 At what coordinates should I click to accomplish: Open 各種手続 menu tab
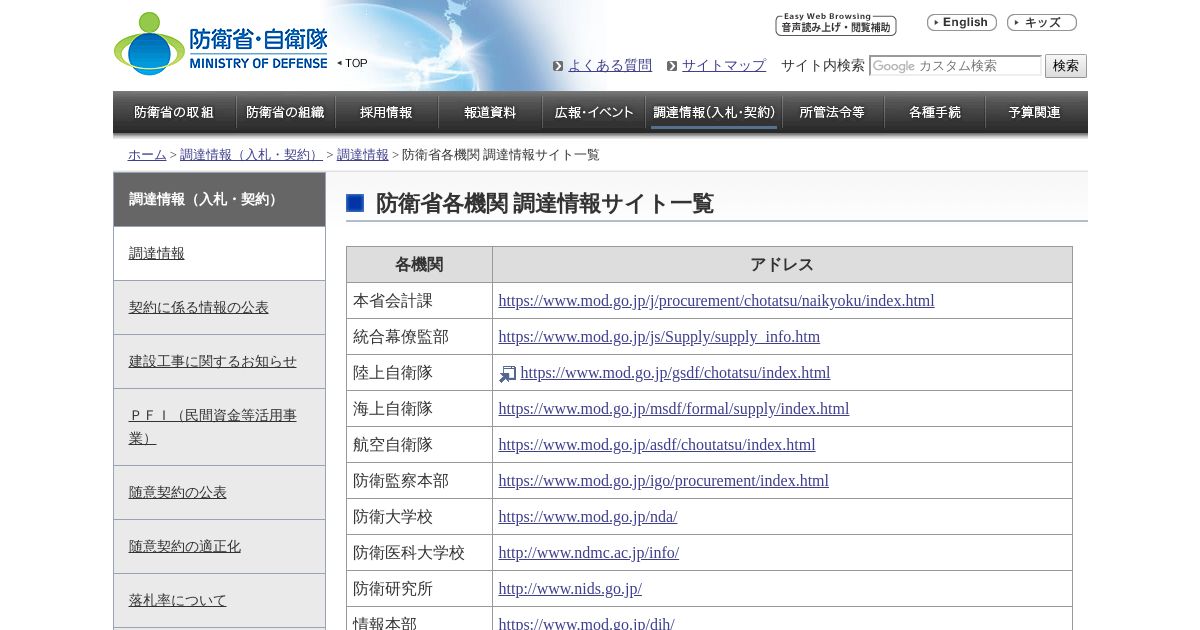coord(935,112)
